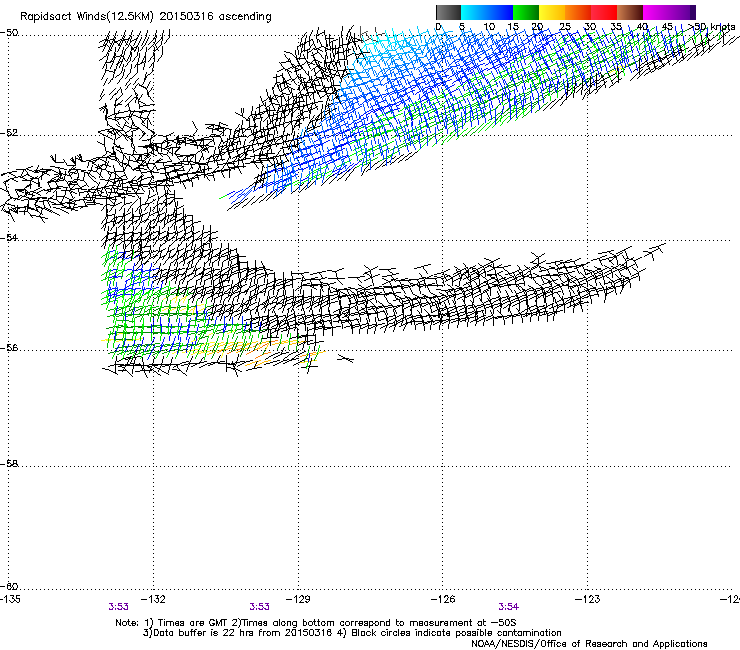Click the '45' legend scale number
This screenshot has height=650, width=740.
pyautogui.click(x=667, y=27)
